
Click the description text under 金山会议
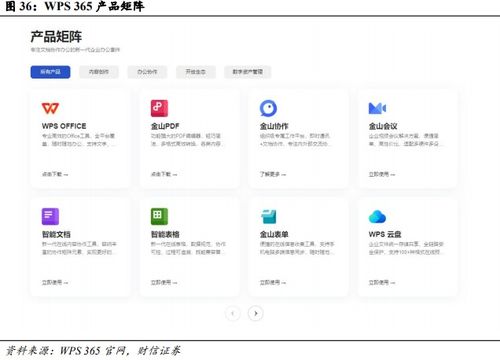pos(406,140)
